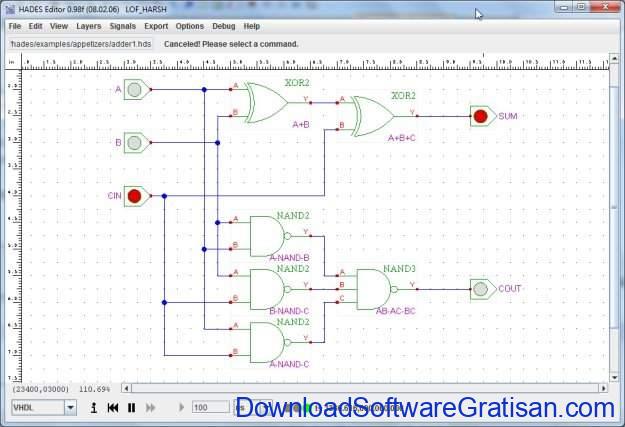The image size is (625, 427).
Task: Select the COUT output LED
Action: click(x=481, y=289)
